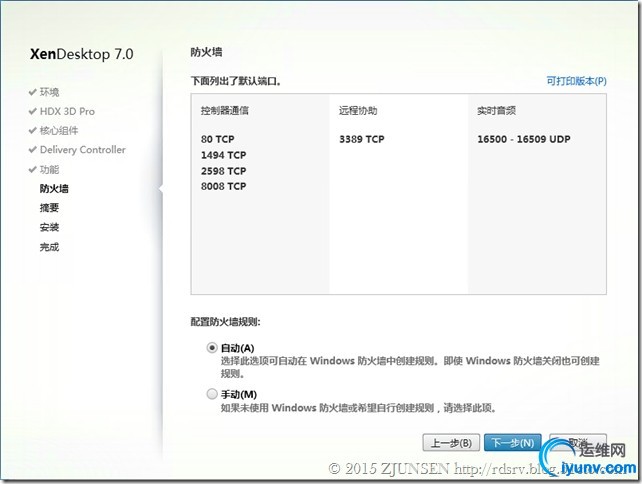Screen dimensions: 642x484
Task: Select the 安装 step in sidebar
Action: point(50,227)
